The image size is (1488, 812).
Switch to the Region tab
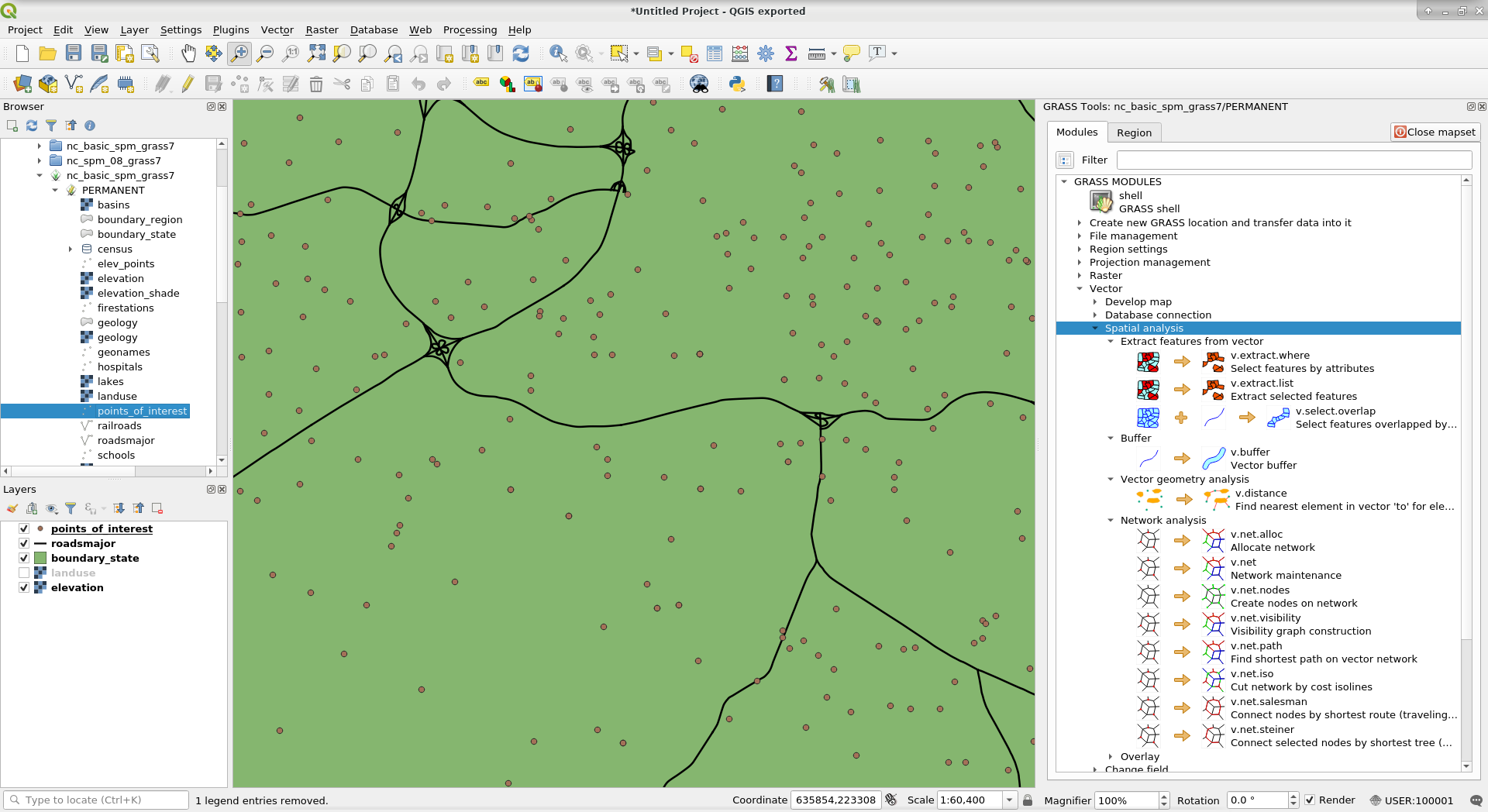[x=1134, y=132]
